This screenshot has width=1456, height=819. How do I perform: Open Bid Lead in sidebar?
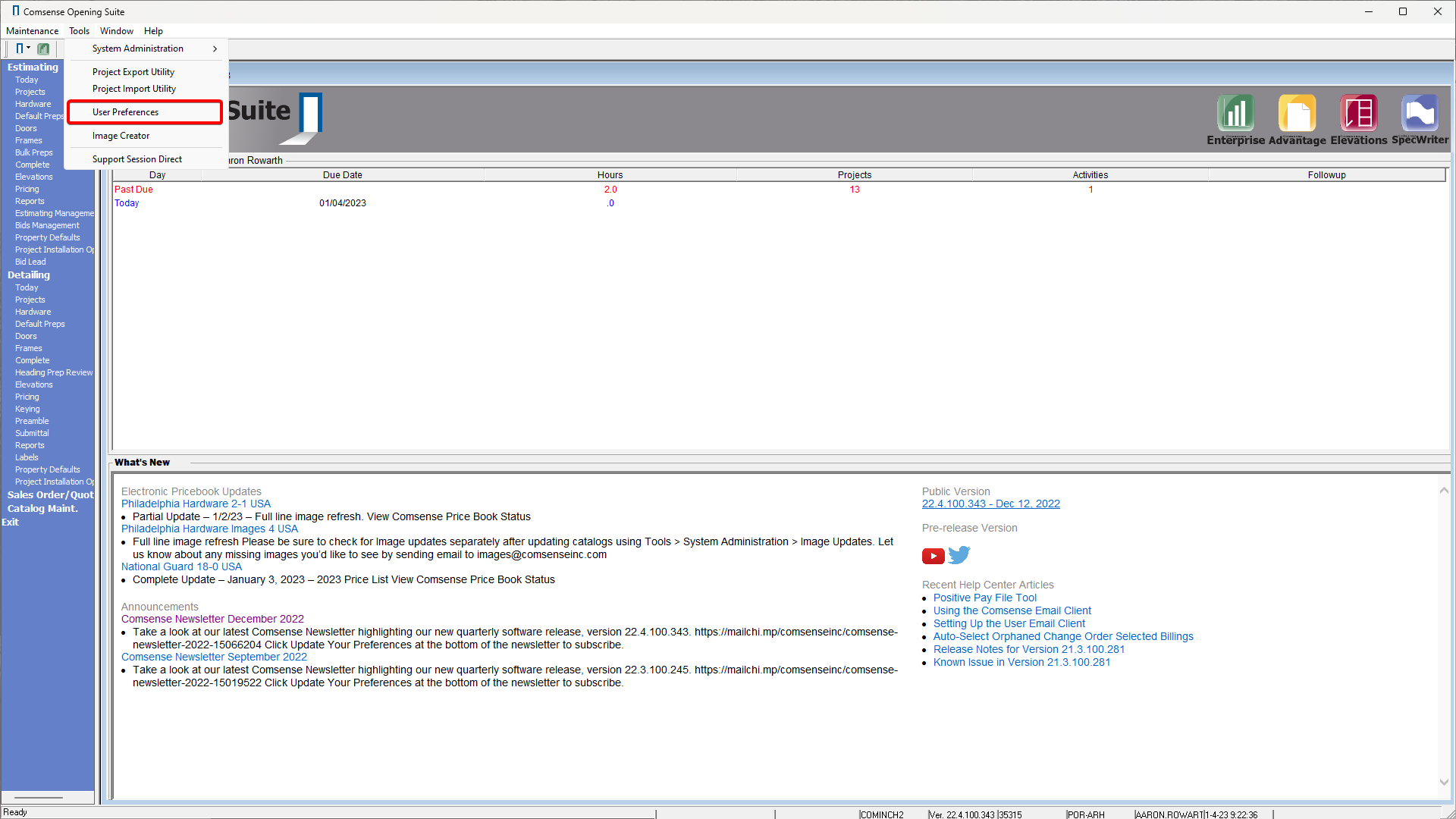point(30,262)
